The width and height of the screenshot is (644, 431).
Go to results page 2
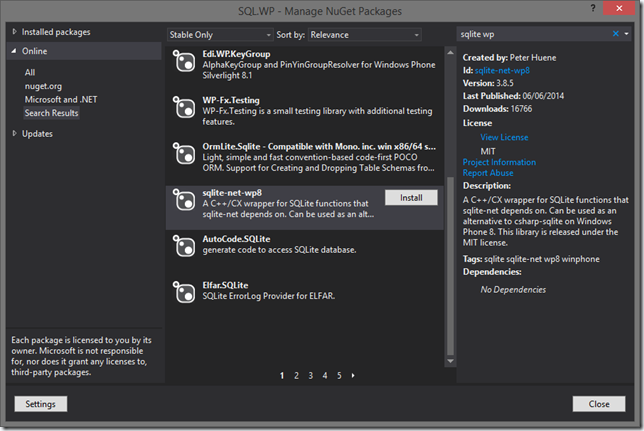296,376
